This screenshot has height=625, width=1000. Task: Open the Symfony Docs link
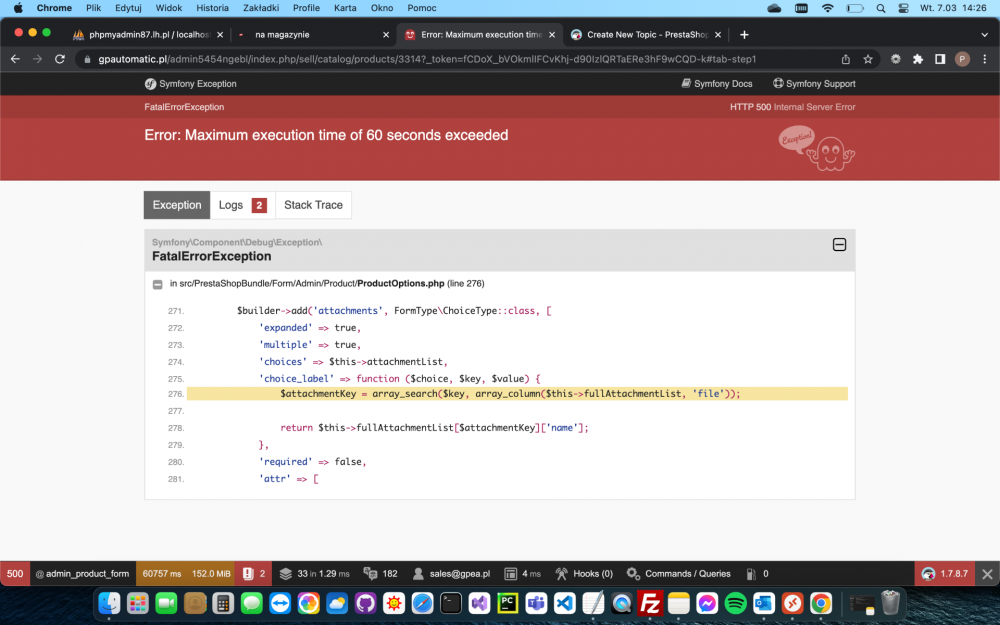click(x=717, y=84)
